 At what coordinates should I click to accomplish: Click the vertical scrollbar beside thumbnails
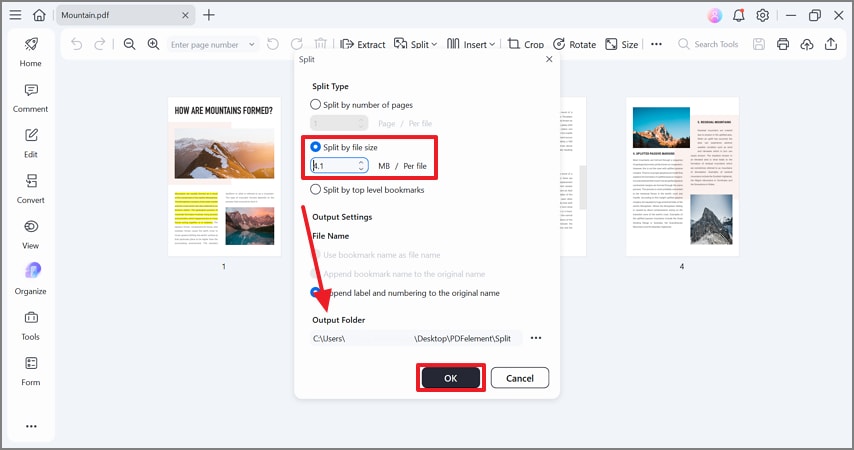point(582,187)
